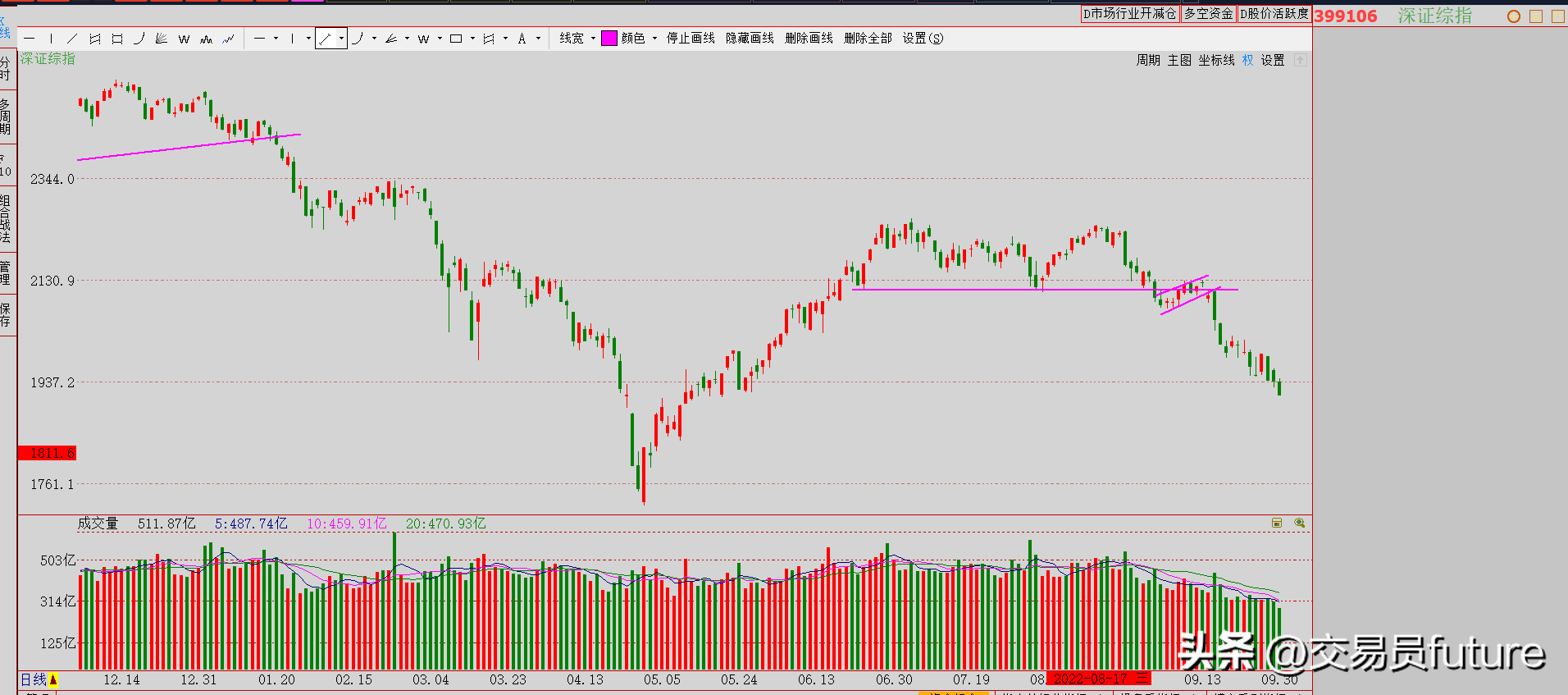The height and width of the screenshot is (695, 1568).
Task: Switch to D市场行业开减仓 tab
Action: [1129, 14]
